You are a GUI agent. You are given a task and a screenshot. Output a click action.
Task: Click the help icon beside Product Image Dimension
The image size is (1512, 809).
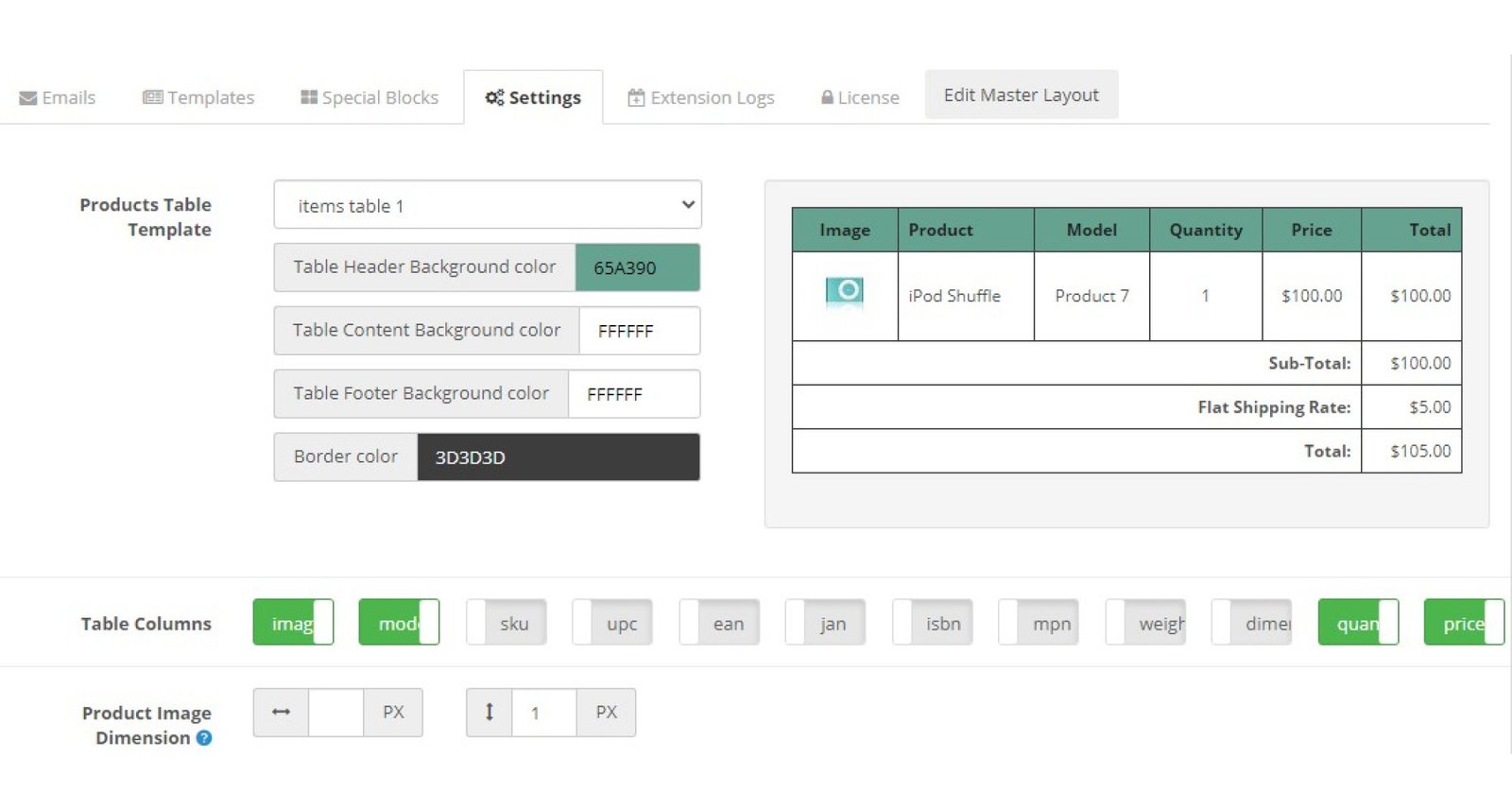(204, 738)
